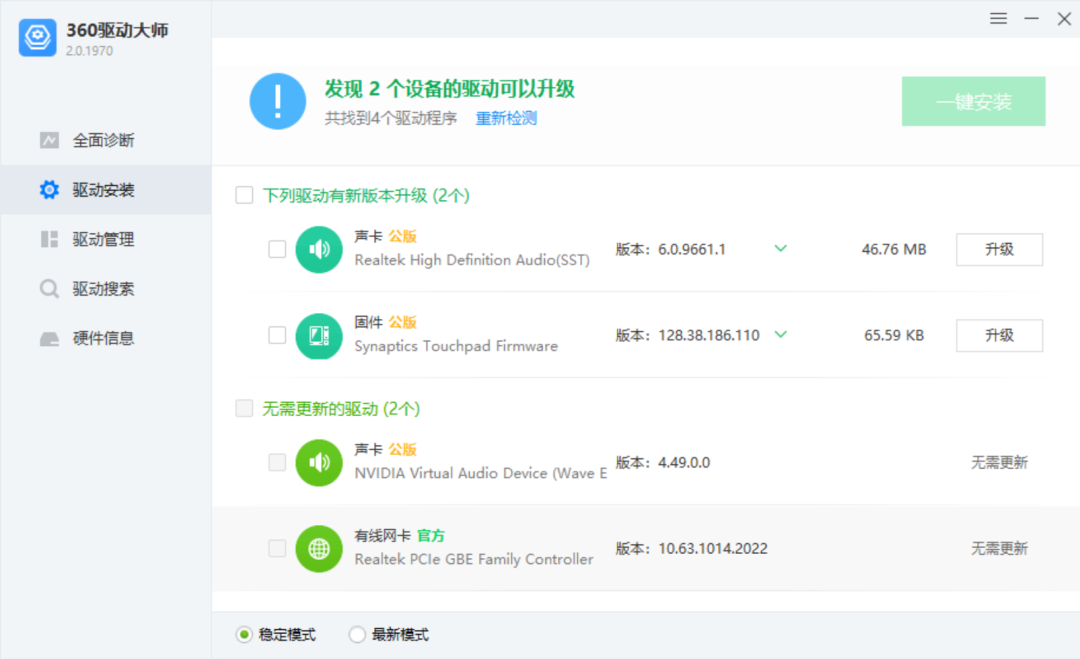Viewport: 1080px width, 659px height.
Task: Click the Realtek High Definition Audio(SST) name
Action: pos(472,260)
